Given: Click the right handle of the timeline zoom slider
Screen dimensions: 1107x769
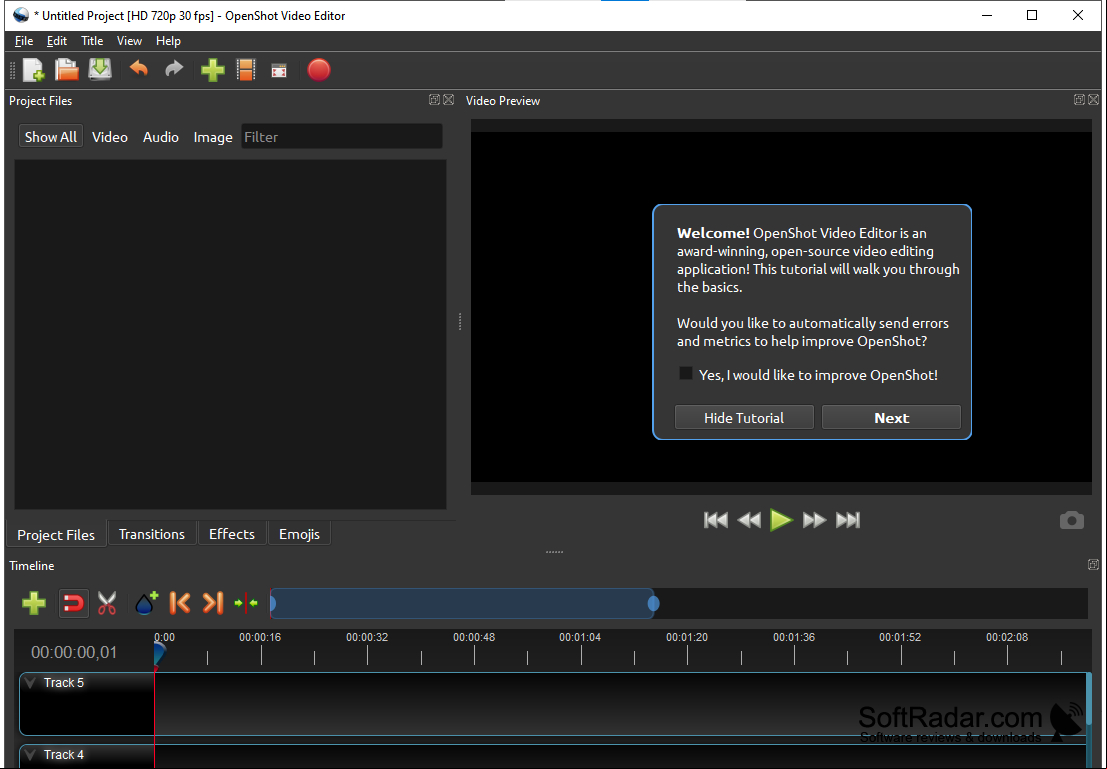Looking at the screenshot, I should pyautogui.click(x=654, y=604).
